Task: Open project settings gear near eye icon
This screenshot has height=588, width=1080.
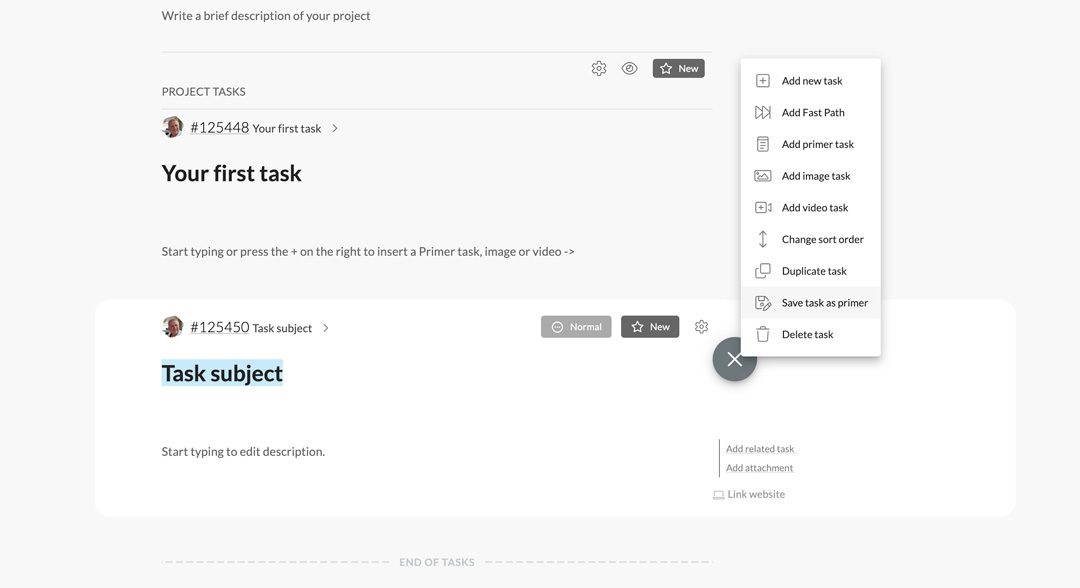Action: 599,68
